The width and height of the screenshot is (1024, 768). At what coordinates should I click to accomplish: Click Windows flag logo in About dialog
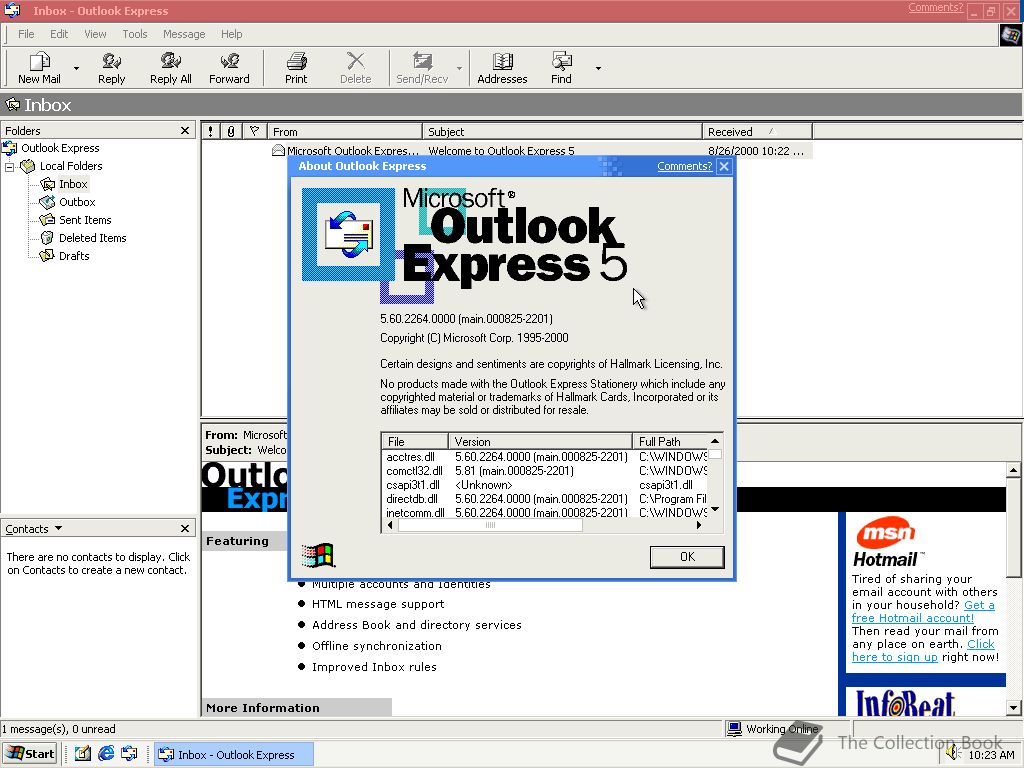(x=319, y=556)
